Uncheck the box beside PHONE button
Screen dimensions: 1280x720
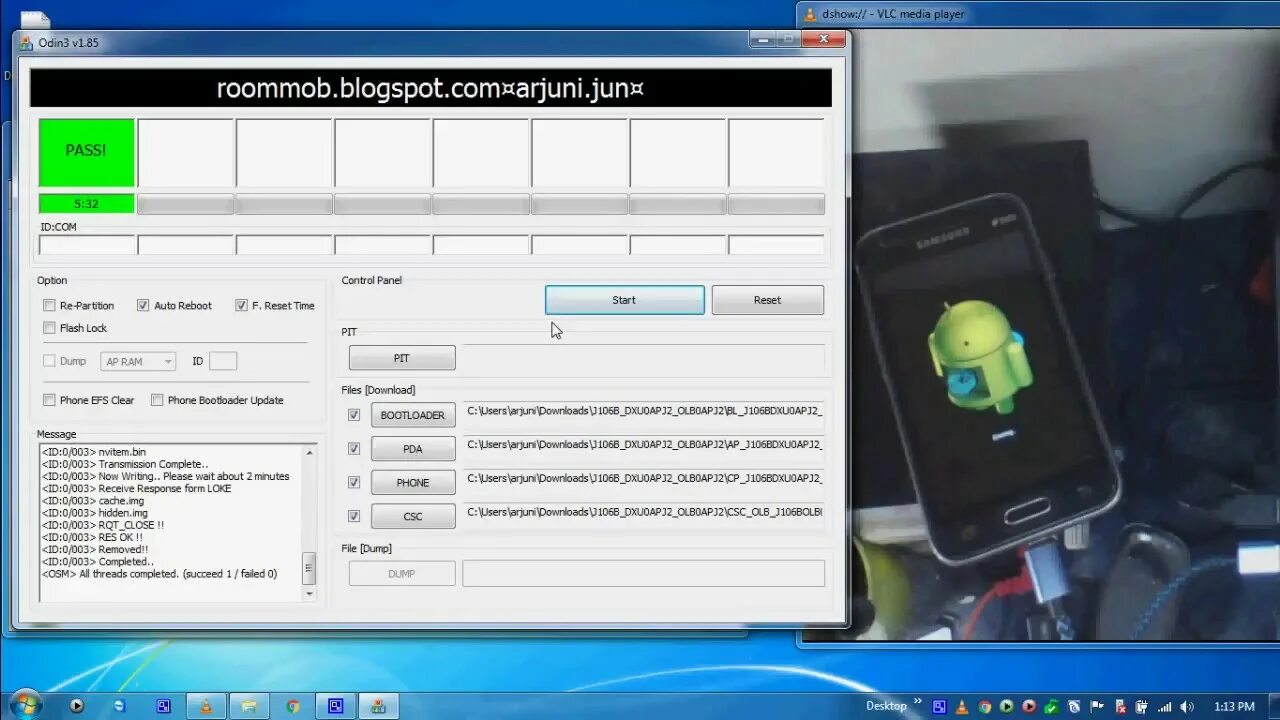pyautogui.click(x=354, y=482)
